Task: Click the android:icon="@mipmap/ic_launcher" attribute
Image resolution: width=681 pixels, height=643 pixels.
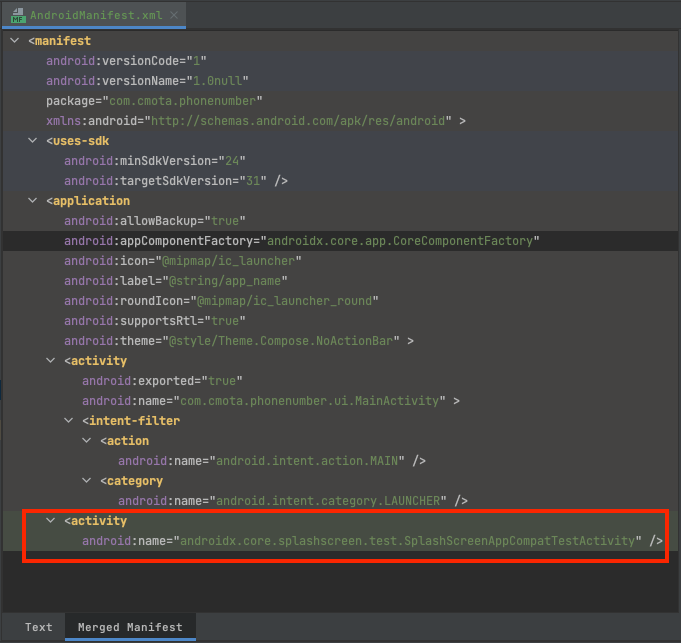Action: click(x=183, y=260)
